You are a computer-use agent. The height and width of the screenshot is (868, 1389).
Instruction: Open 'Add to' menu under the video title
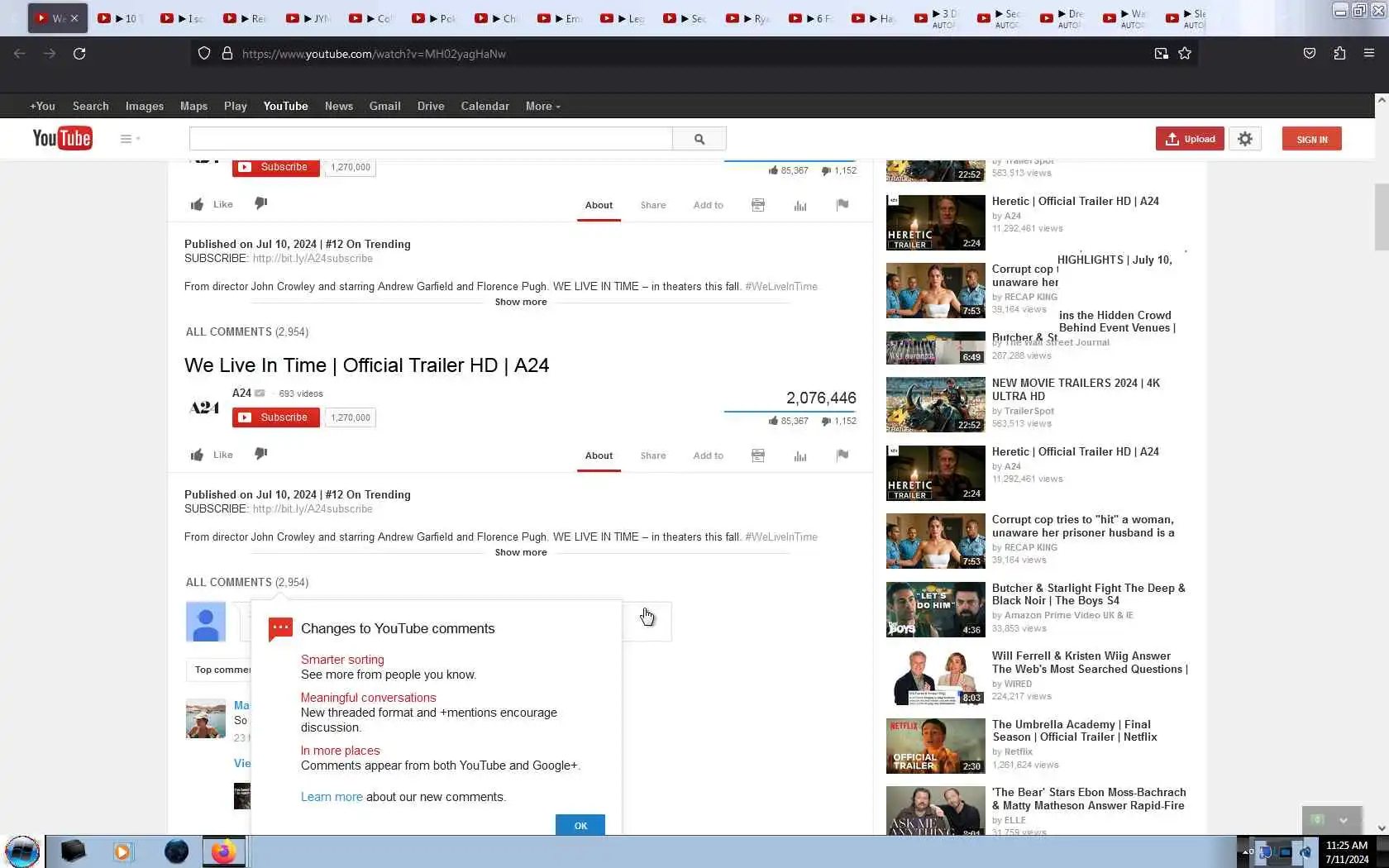pyautogui.click(x=709, y=455)
